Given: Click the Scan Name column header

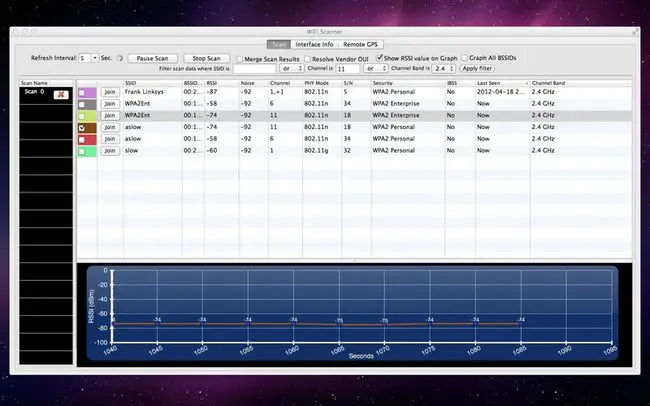Looking at the screenshot, I should coord(46,83).
